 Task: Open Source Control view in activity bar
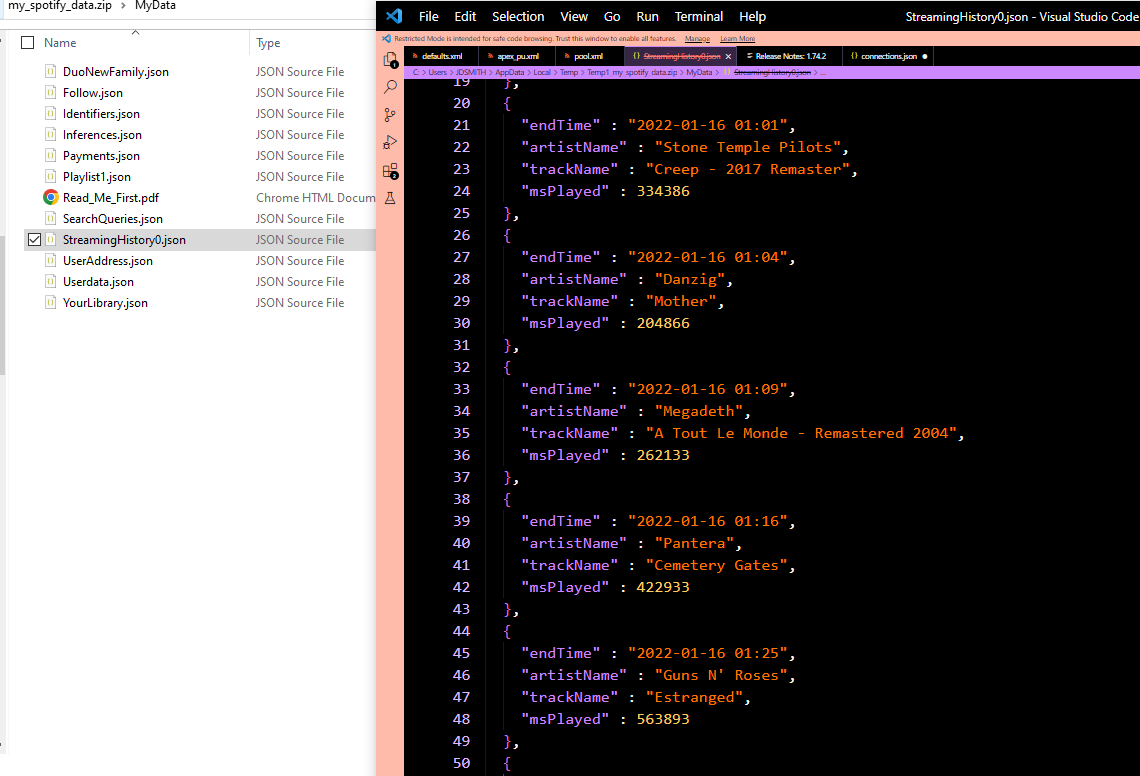coord(390,115)
